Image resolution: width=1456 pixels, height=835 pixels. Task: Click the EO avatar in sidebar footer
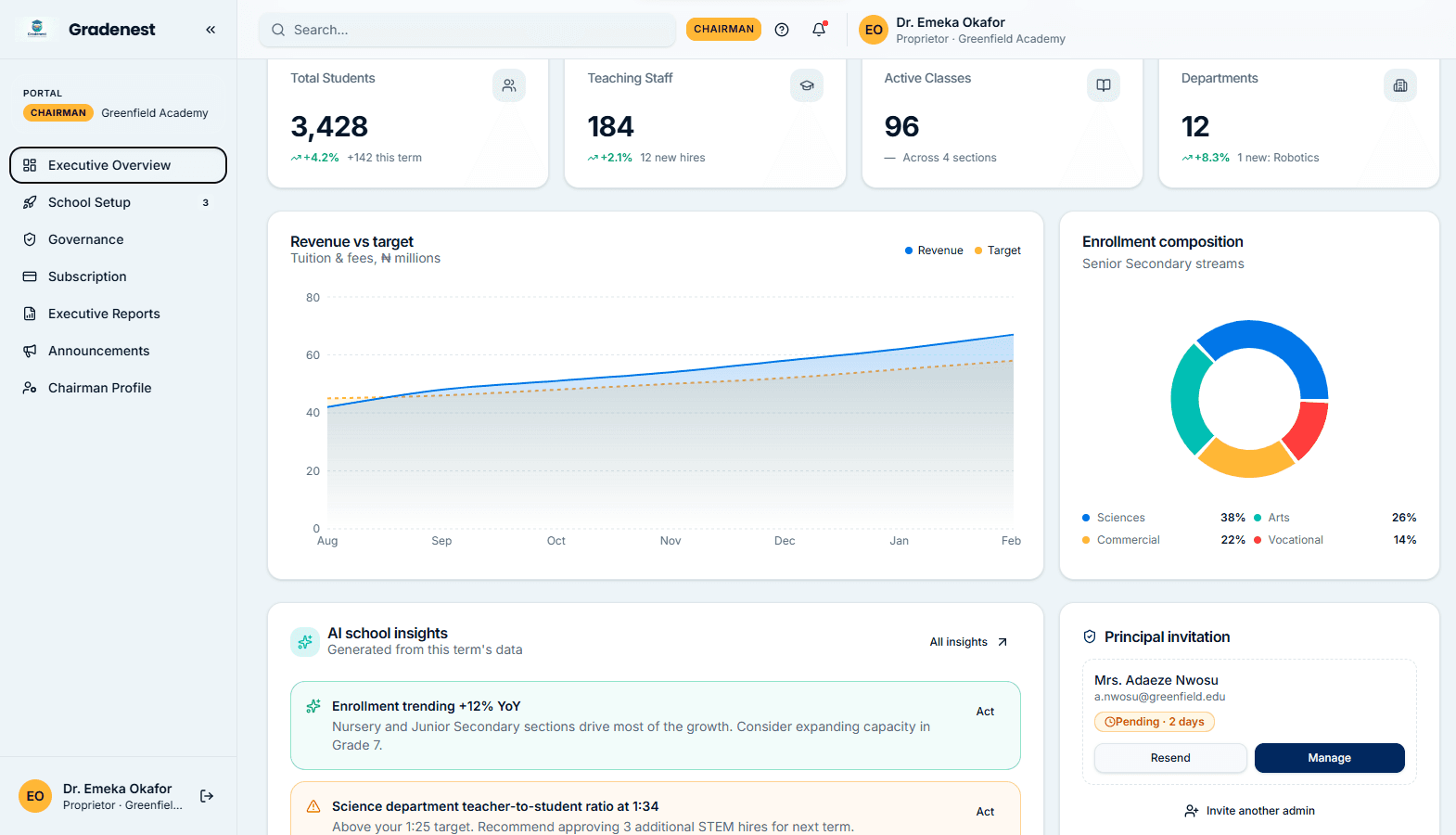pos(35,796)
